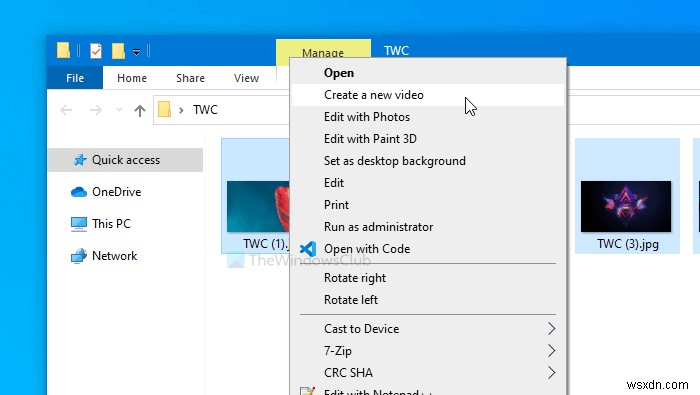Click the OneDrive cloud icon
This screenshot has height=395, width=700.
(x=79, y=192)
